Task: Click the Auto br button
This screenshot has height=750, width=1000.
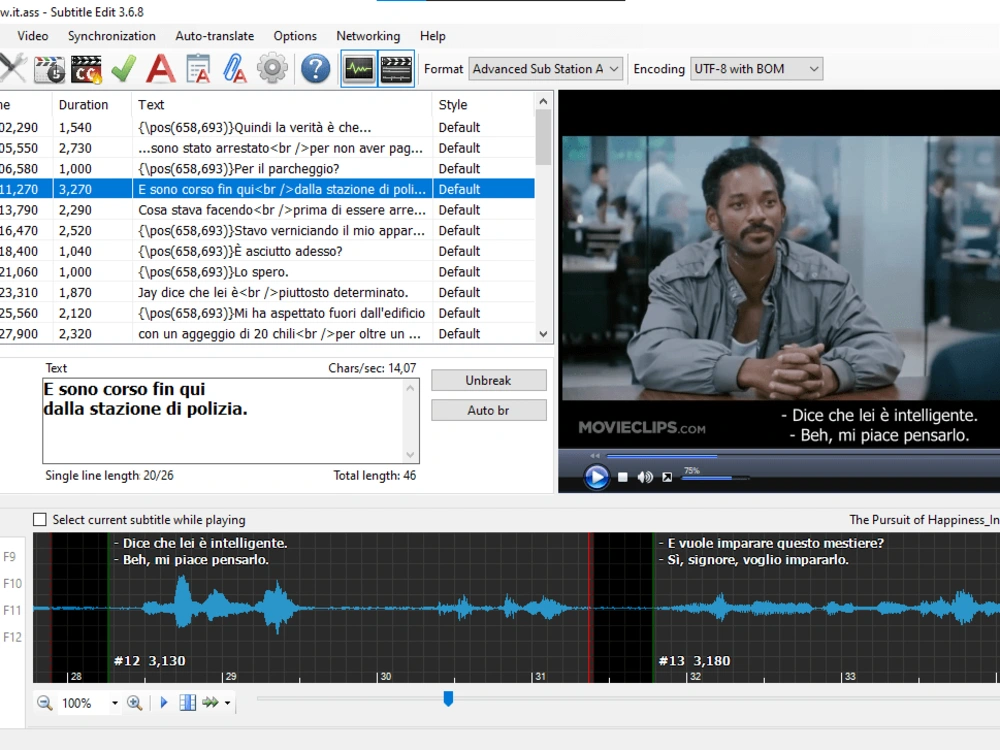Action: (489, 410)
